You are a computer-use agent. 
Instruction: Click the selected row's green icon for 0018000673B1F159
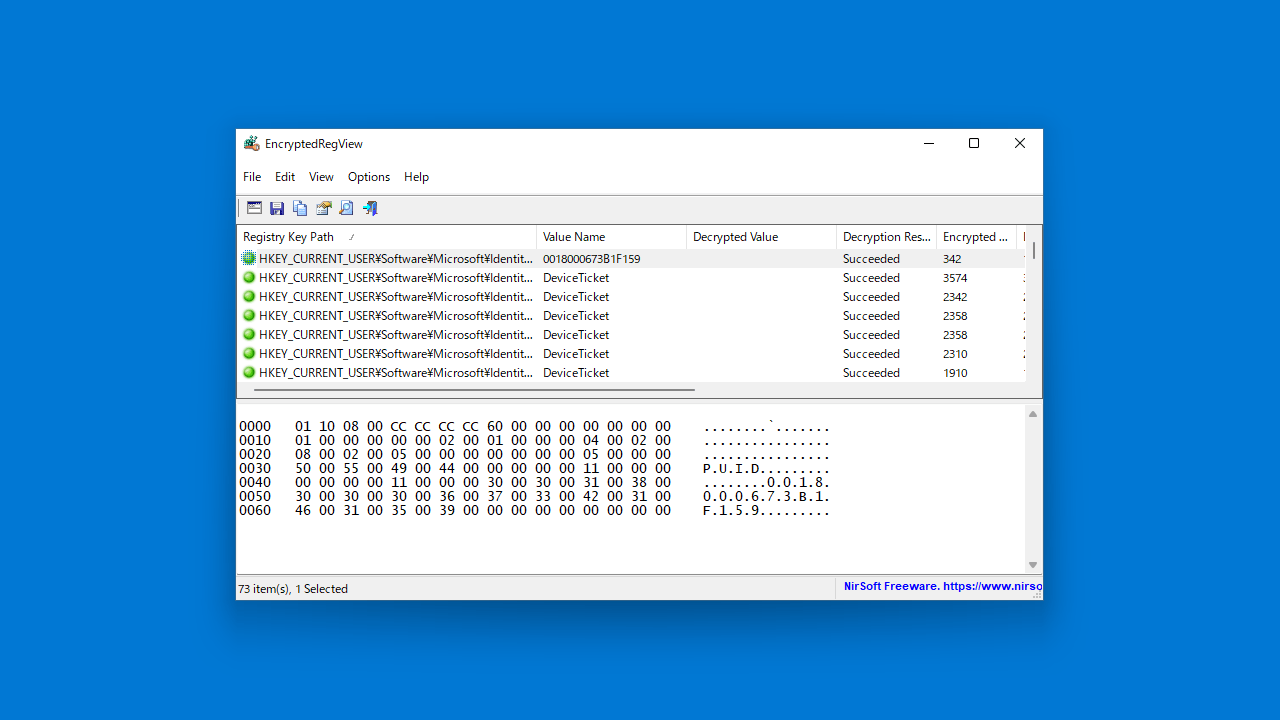[x=249, y=258]
